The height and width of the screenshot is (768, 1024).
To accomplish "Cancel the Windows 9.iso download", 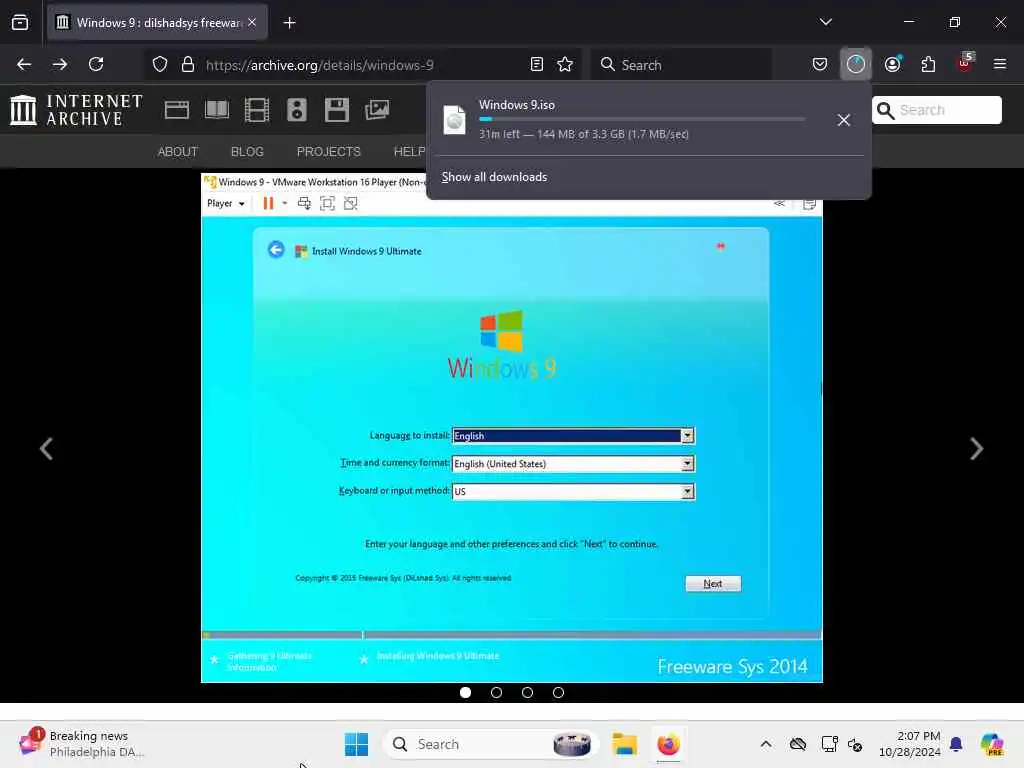I will [x=844, y=120].
